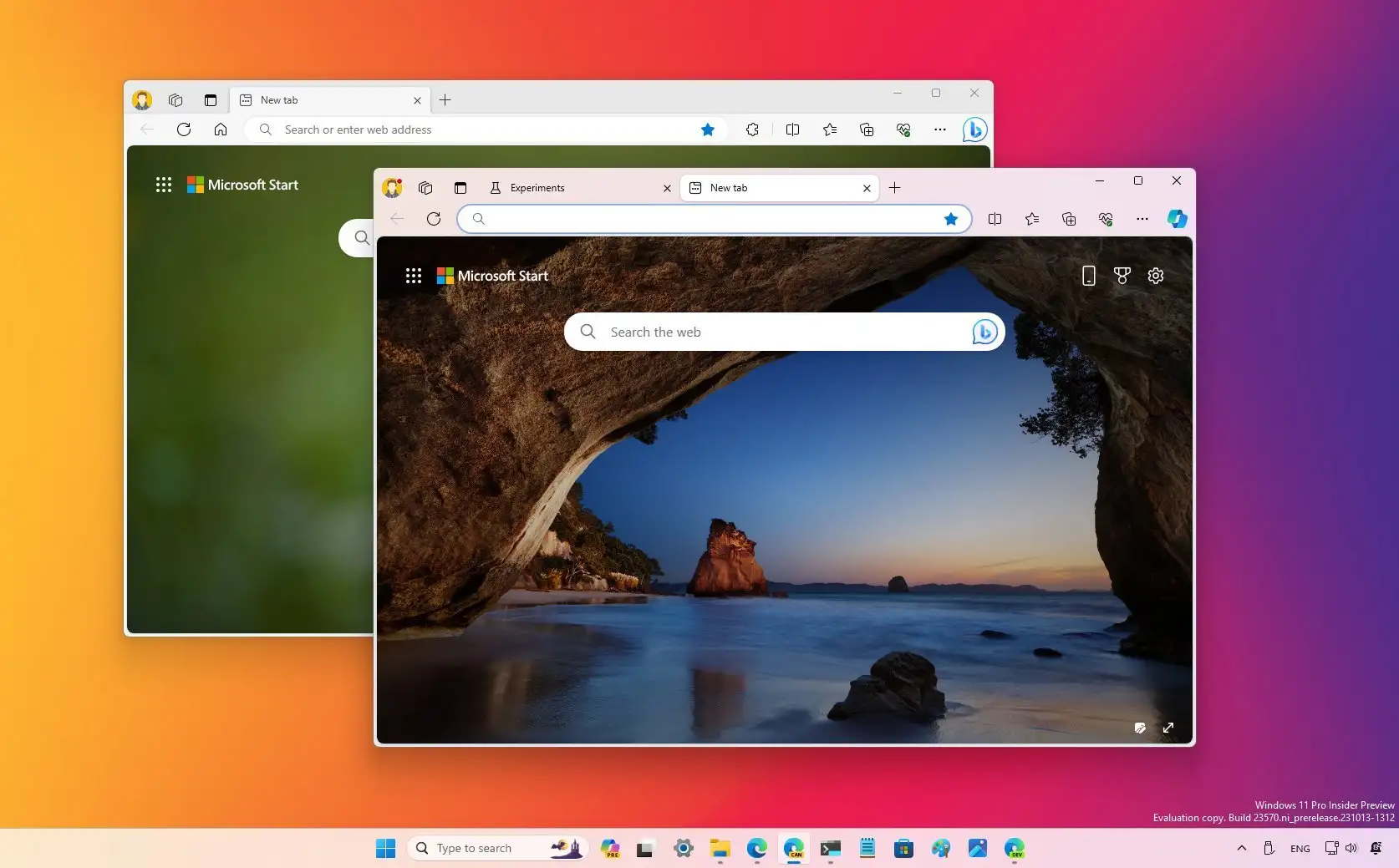This screenshot has height=868, width=1399.
Task: Open app launcher grid in front window page
Action: pos(414,276)
